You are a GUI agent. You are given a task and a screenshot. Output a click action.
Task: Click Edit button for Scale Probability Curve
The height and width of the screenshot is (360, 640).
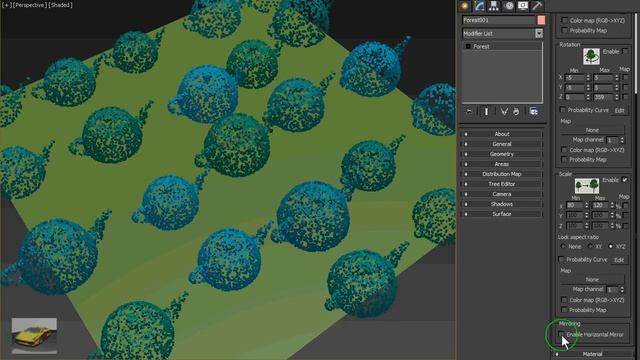pyautogui.click(x=619, y=260)
